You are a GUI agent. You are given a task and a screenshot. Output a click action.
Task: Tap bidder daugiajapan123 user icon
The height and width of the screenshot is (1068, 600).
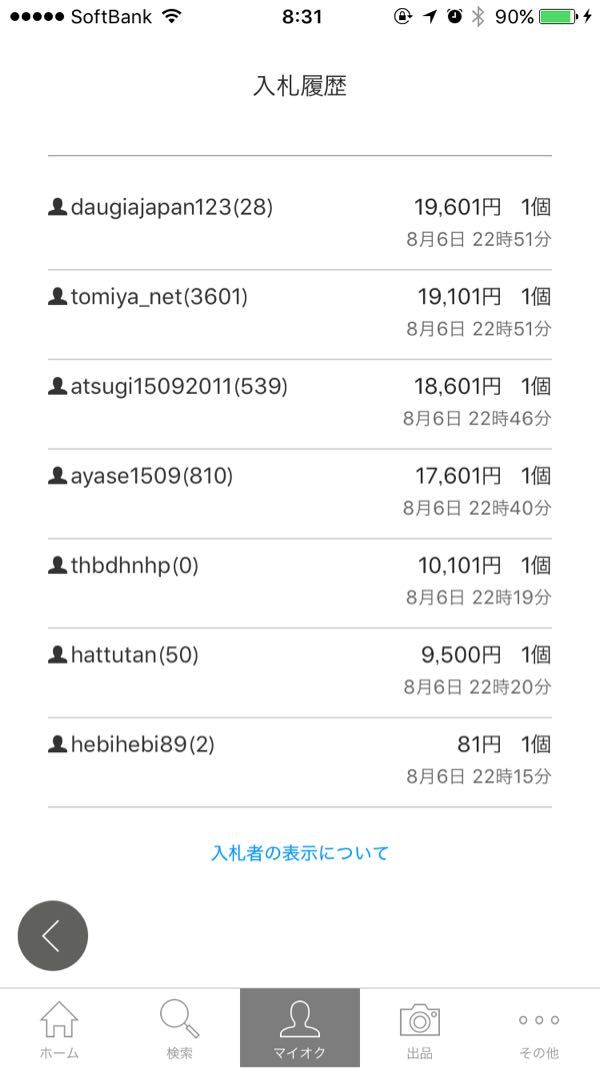pos(57,208)
